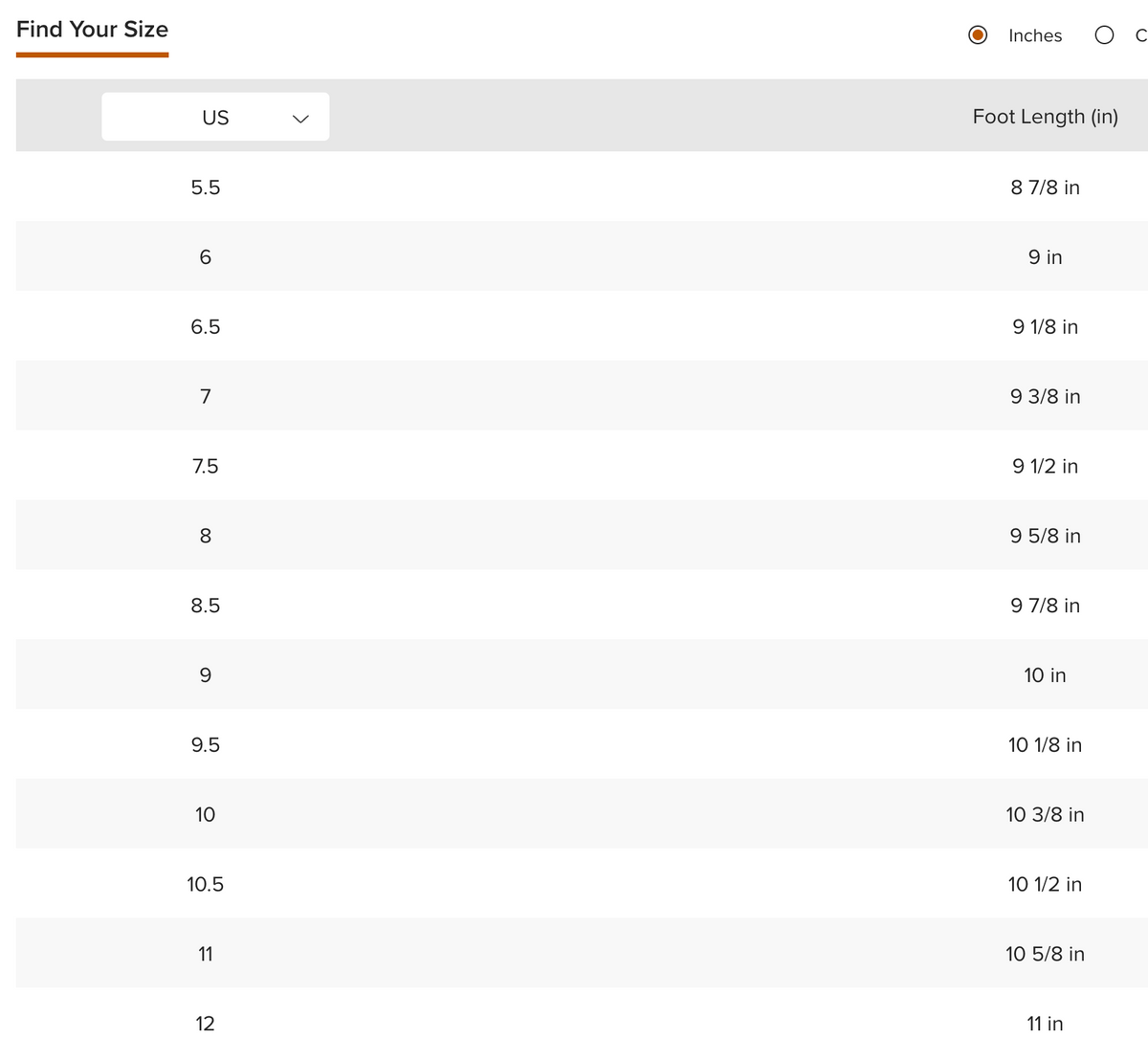Select the size 6 row

coord(582,256)
